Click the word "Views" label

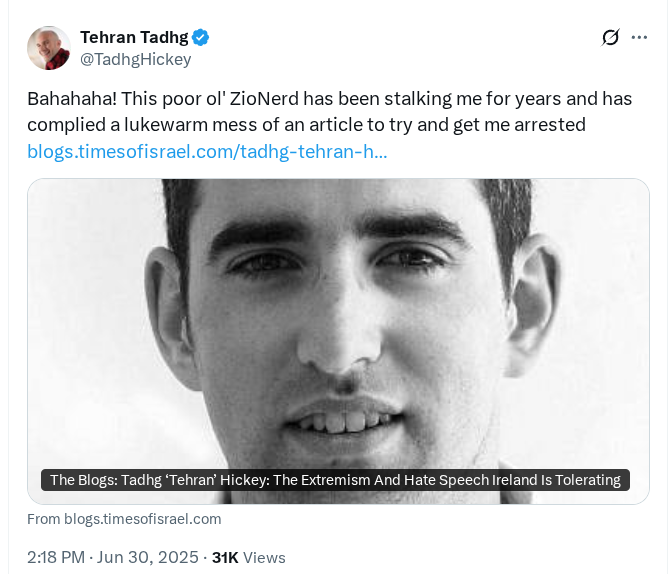pyautogui.click(x=264, y=558)
